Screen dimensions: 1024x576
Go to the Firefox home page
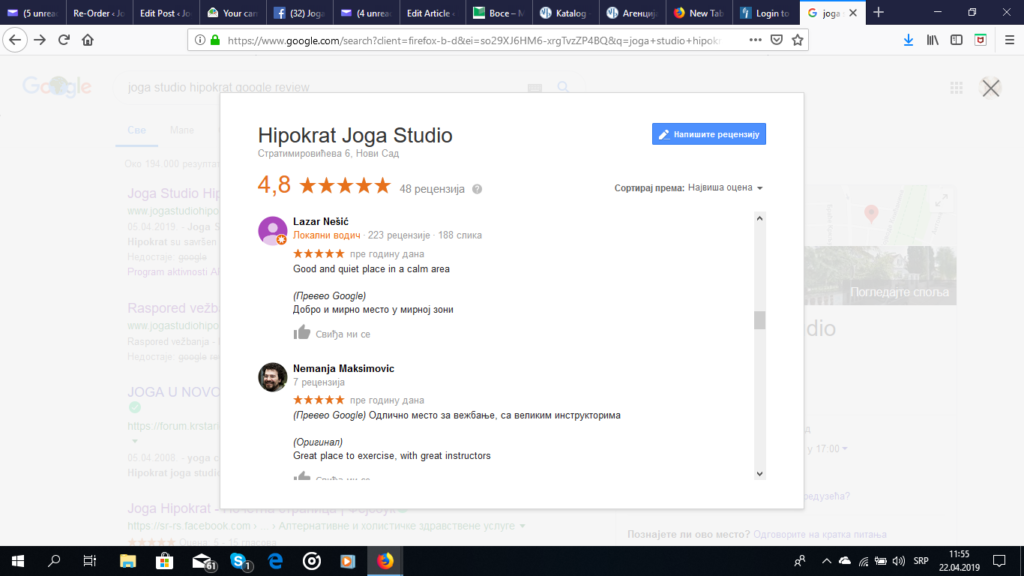coord(88,40)
